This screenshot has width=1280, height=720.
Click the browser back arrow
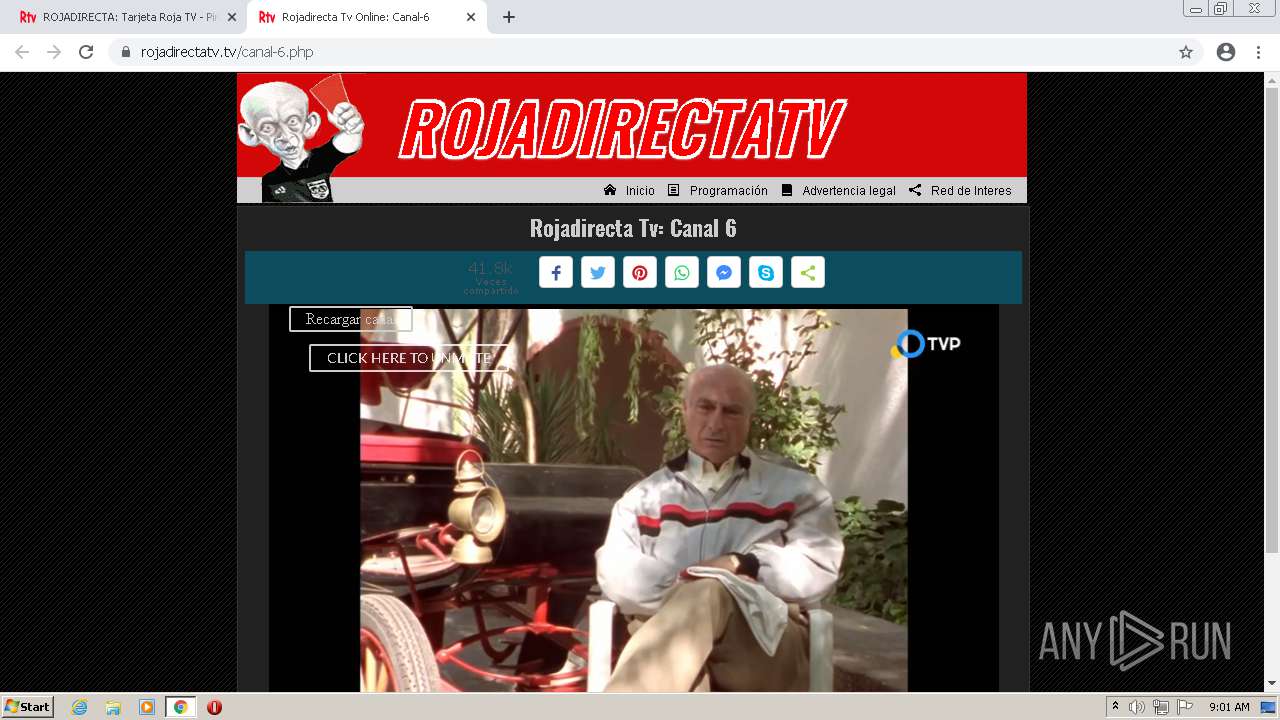point(22,52)
